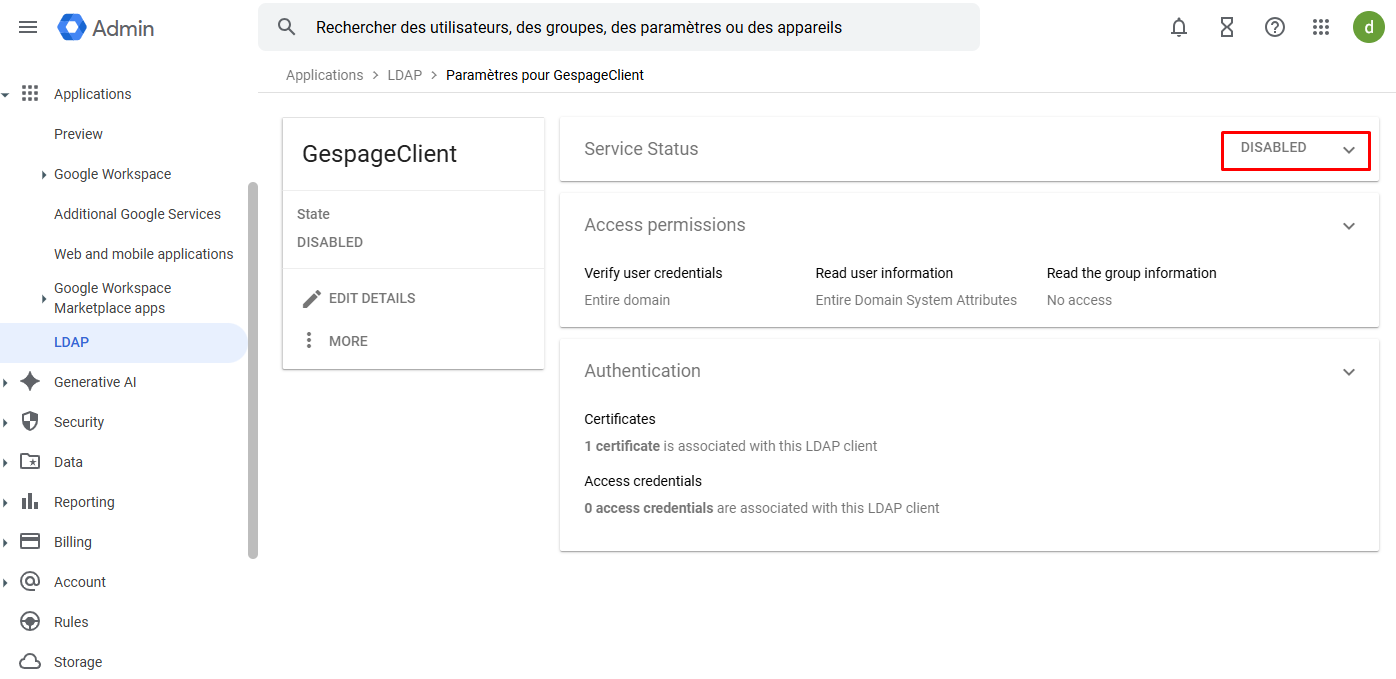Go to Applications breadcrumb

pyautogui.click(x=324, y=75)
